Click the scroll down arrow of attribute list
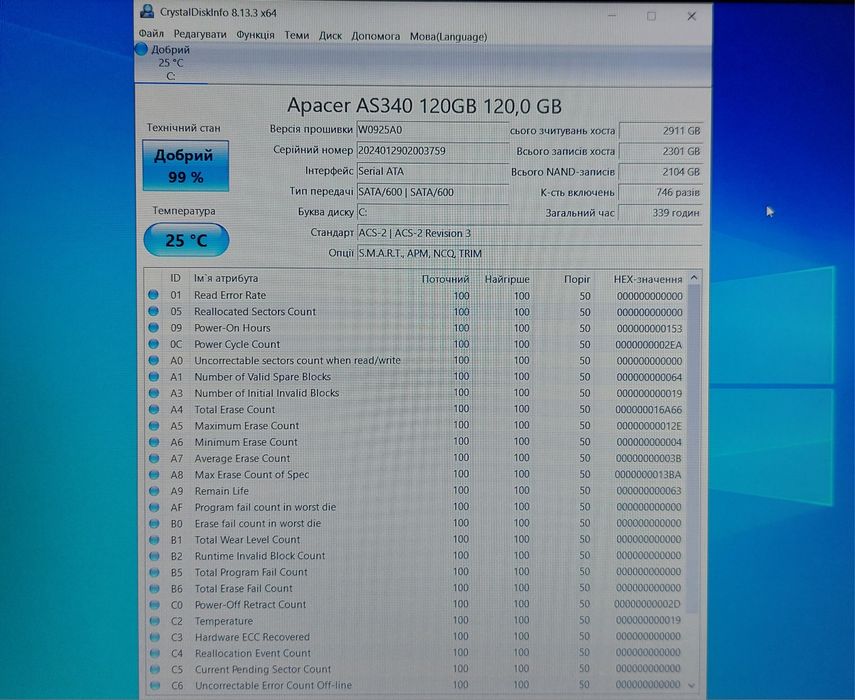855x700 pixels. (692, 685)
